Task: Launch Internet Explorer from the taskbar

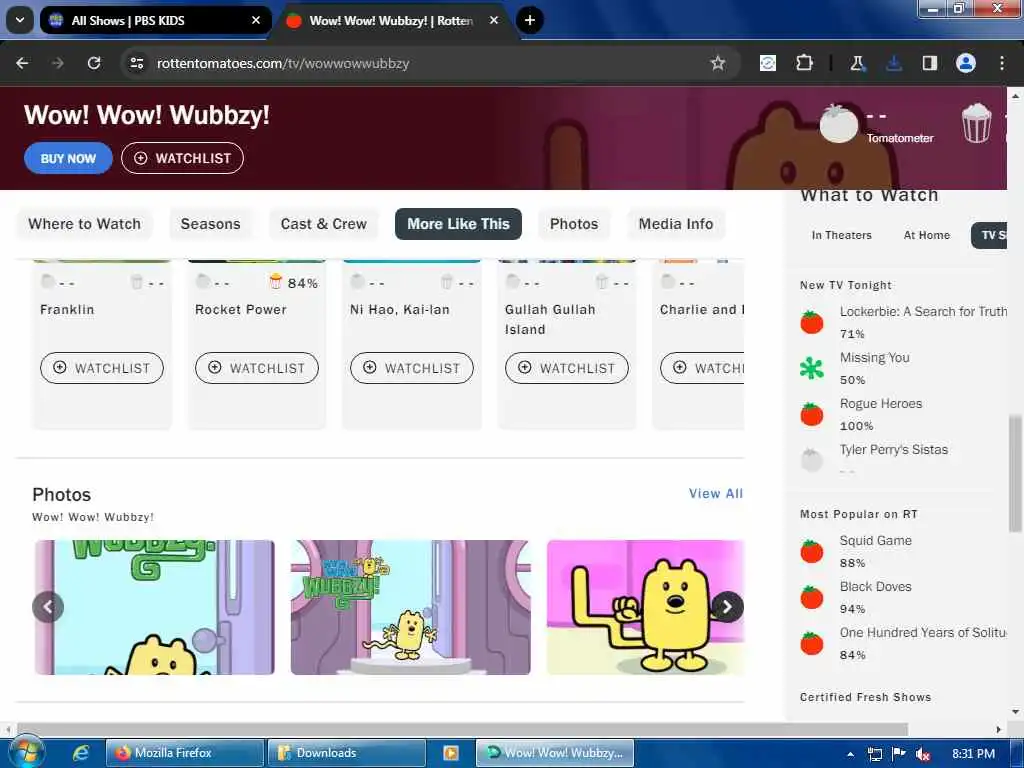Action: point(80,753)
